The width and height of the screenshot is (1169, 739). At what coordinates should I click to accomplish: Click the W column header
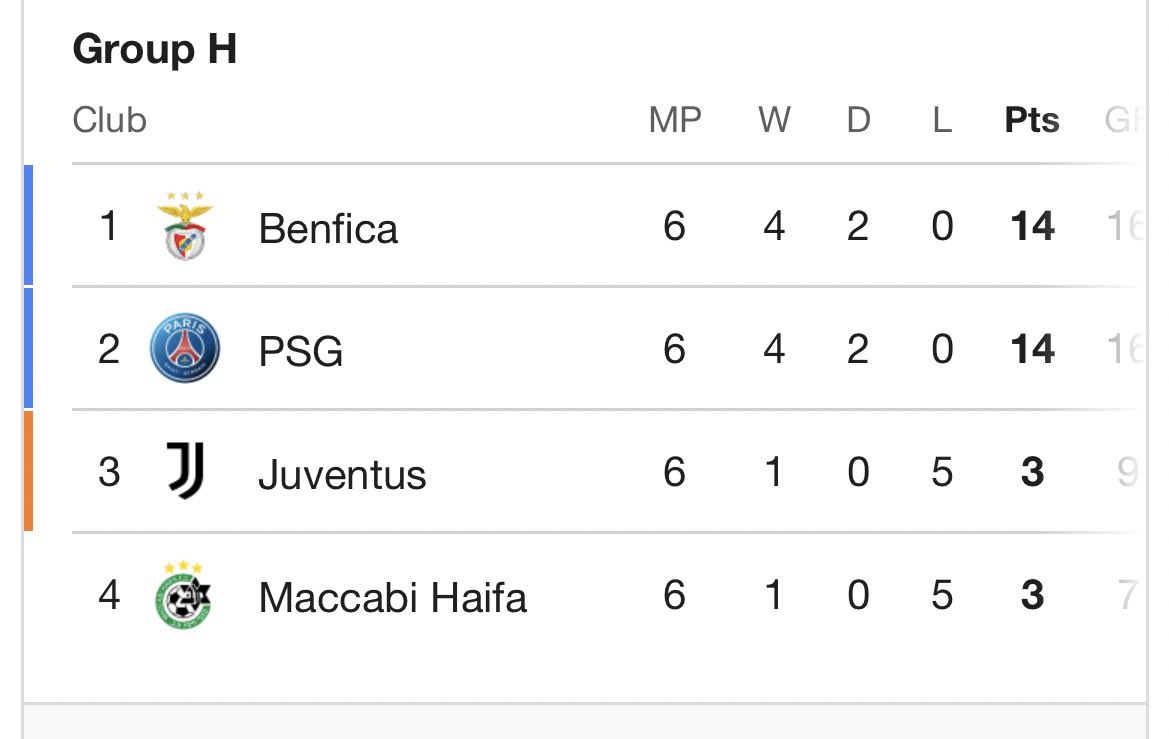click(775, 120)
